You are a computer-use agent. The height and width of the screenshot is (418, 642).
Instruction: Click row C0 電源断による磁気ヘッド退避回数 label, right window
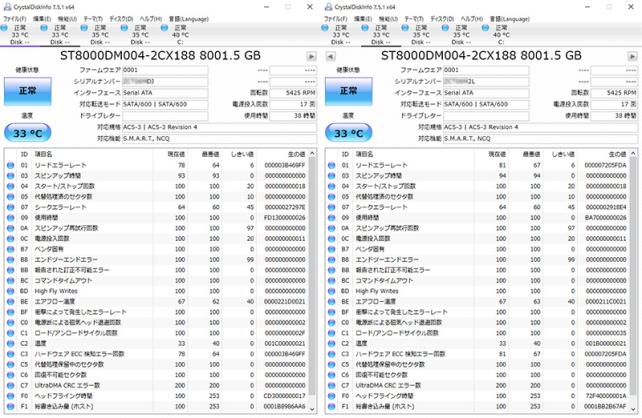click(x=399, y=323)
